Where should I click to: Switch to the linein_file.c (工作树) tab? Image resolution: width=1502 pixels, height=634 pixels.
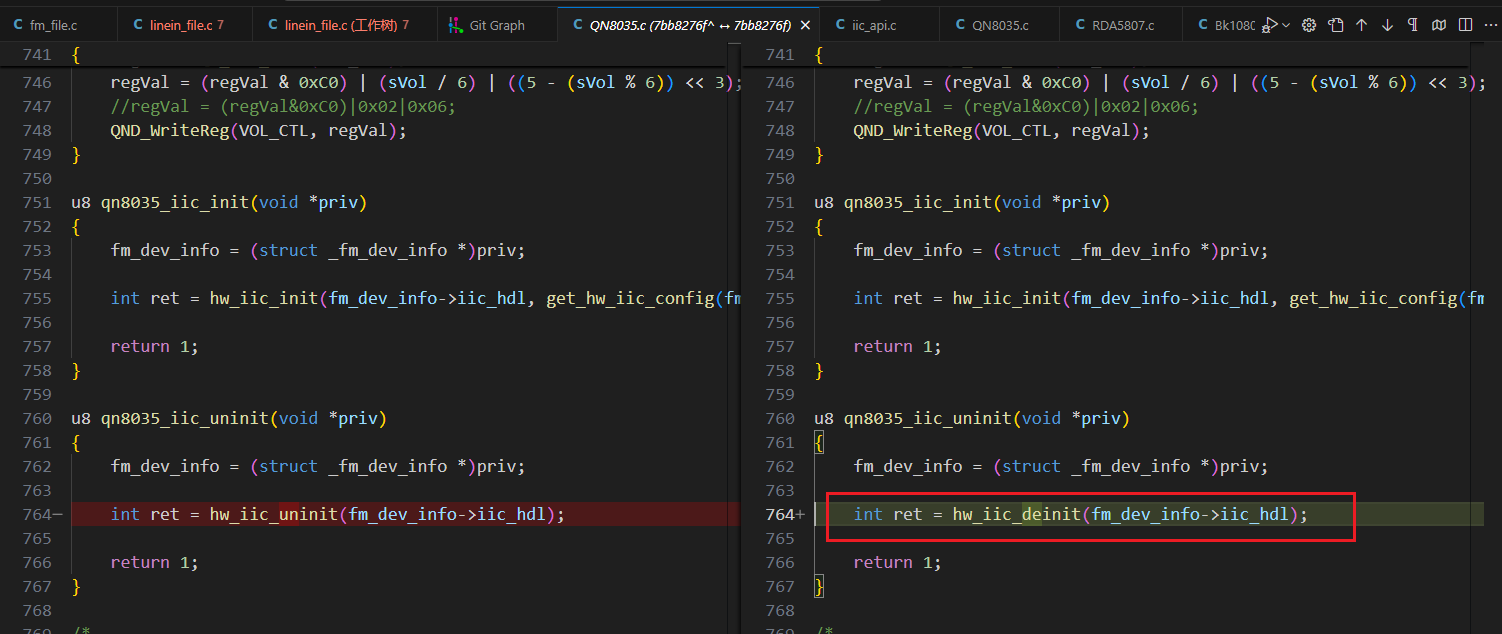[x=345, y=25]
